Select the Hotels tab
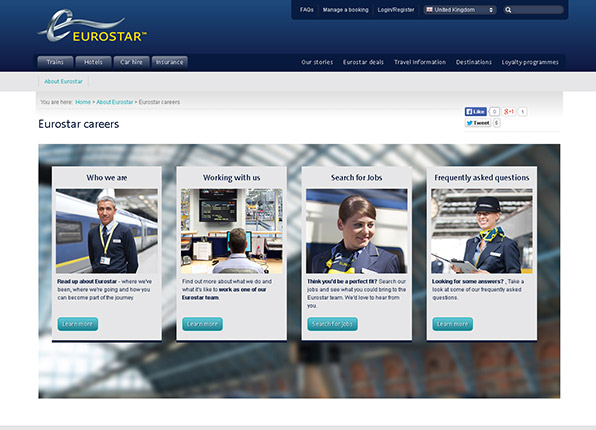Image resolution: width=596 pixels, height=430 pixels. 93,62
